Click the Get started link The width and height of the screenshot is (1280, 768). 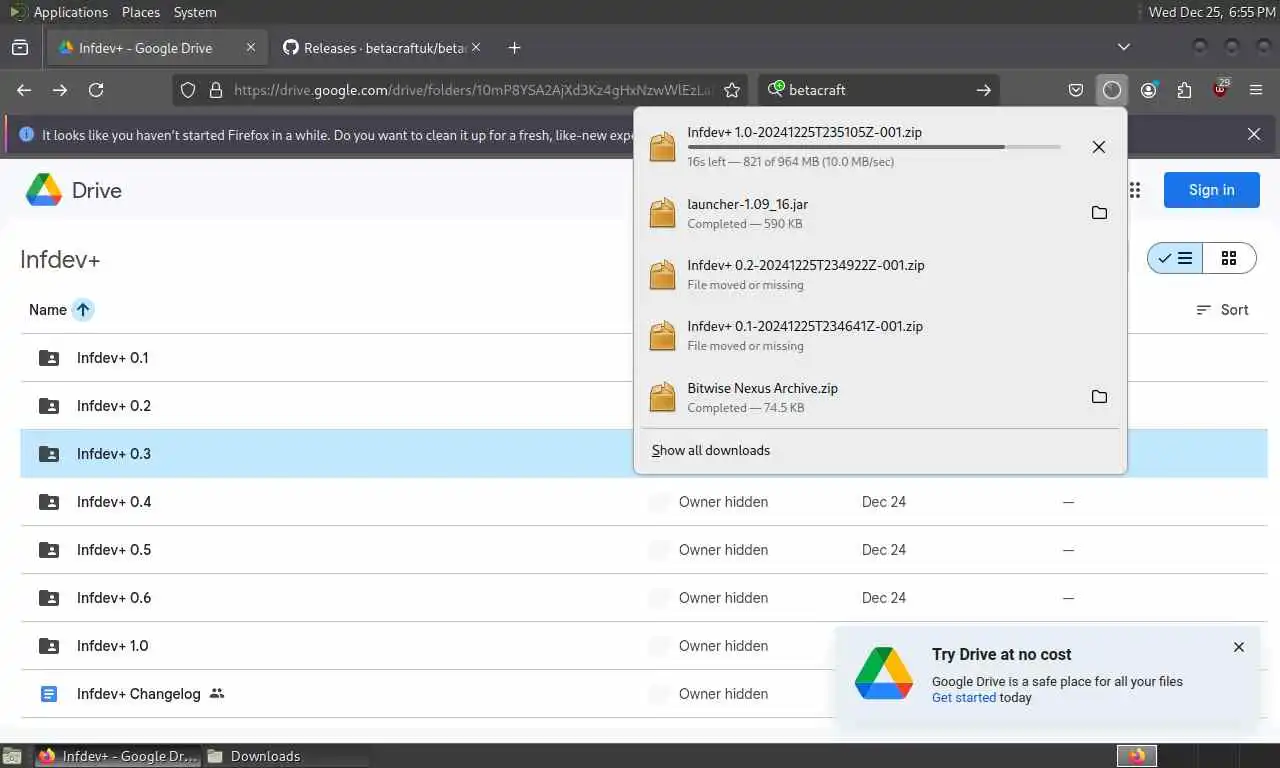pyautogui.click(x=963, y=698)
